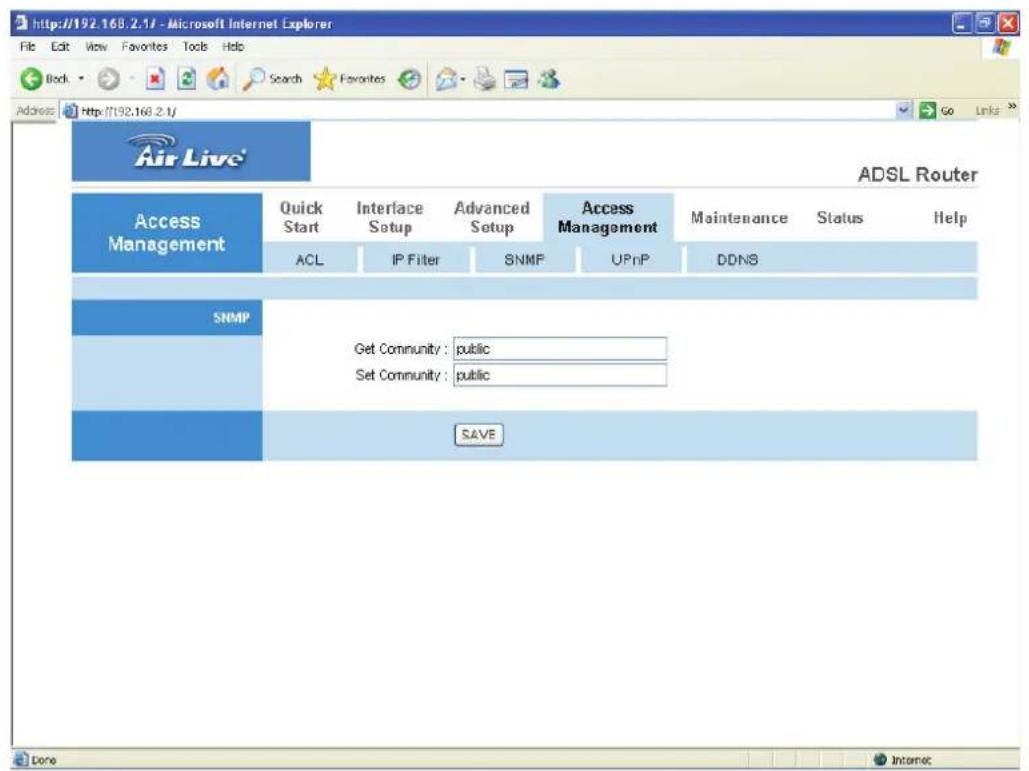Select the Access Management tab
Image resolution: width=1029 pixels, height=771 pixels.
point(608,217)
